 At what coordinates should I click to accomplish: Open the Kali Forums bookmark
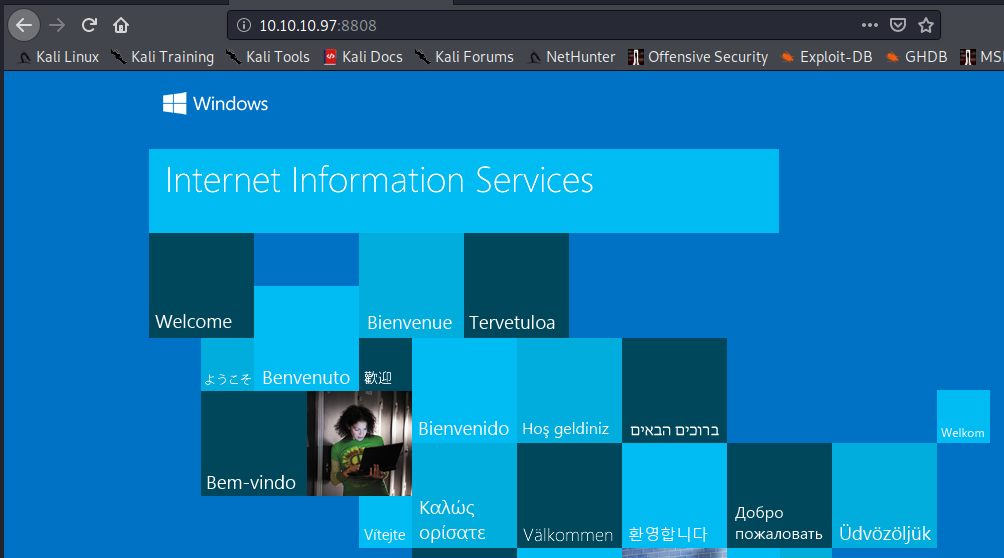[x=464, y=57]
